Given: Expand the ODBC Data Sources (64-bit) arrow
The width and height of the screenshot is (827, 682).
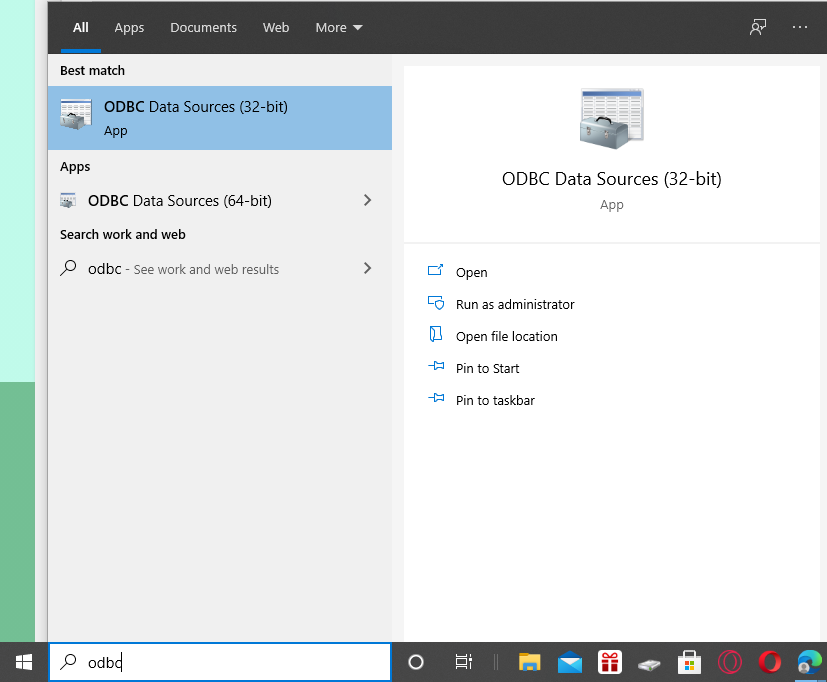Looking at the screenshot, I should (x=367, y=200).
